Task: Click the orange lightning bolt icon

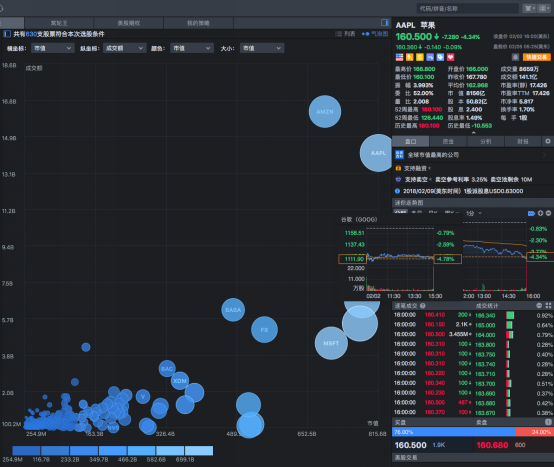Action: coord(409,57)
